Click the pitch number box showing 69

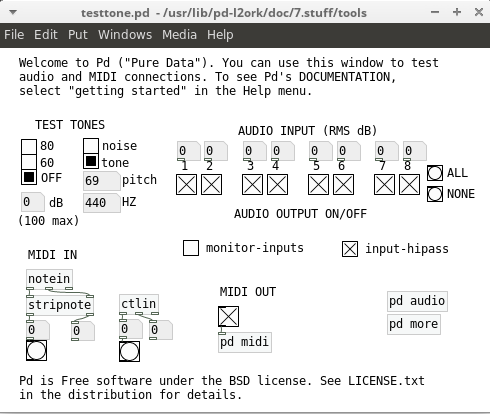pos(101,181)
